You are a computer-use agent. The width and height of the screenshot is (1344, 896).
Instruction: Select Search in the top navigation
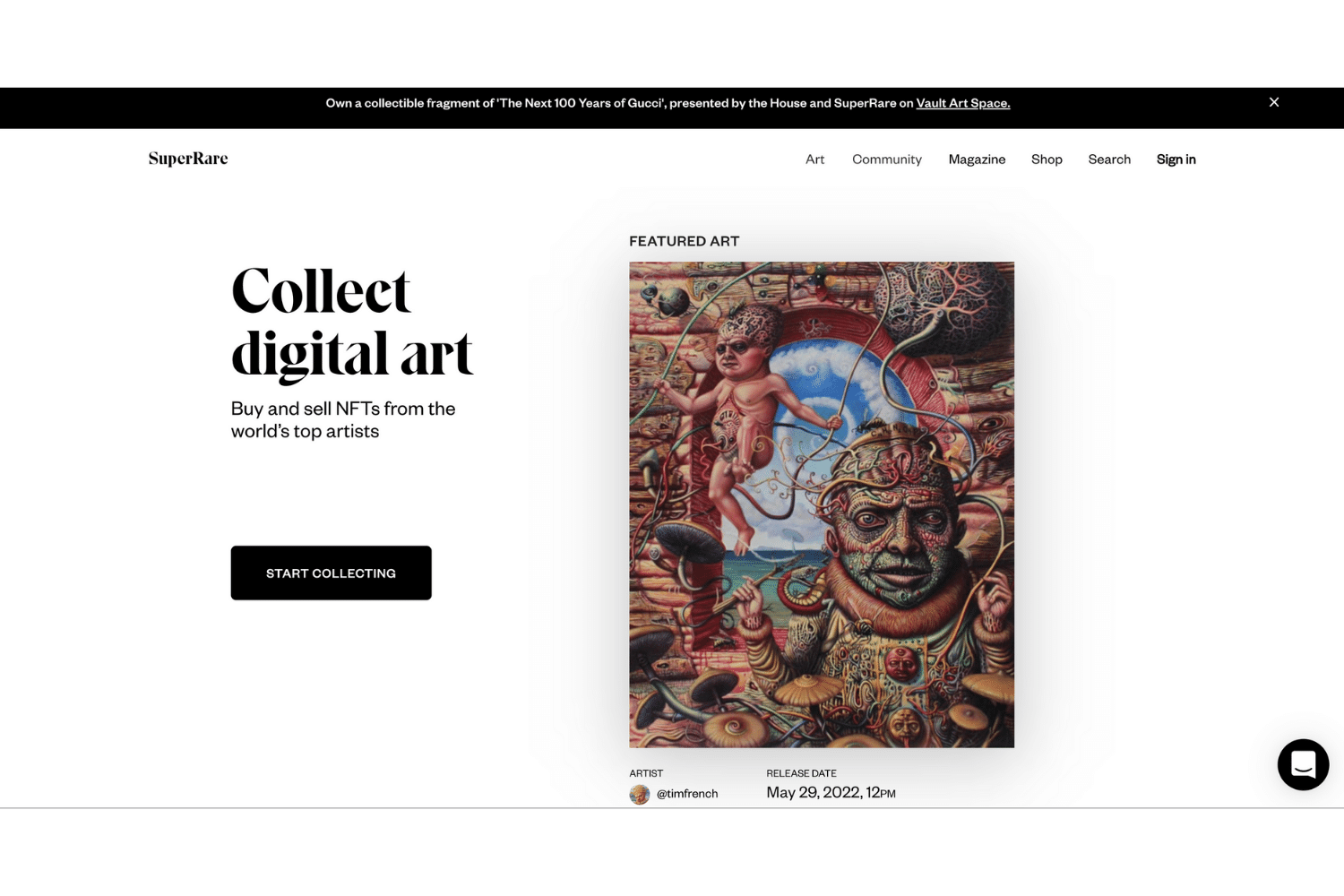(1109, 159)
